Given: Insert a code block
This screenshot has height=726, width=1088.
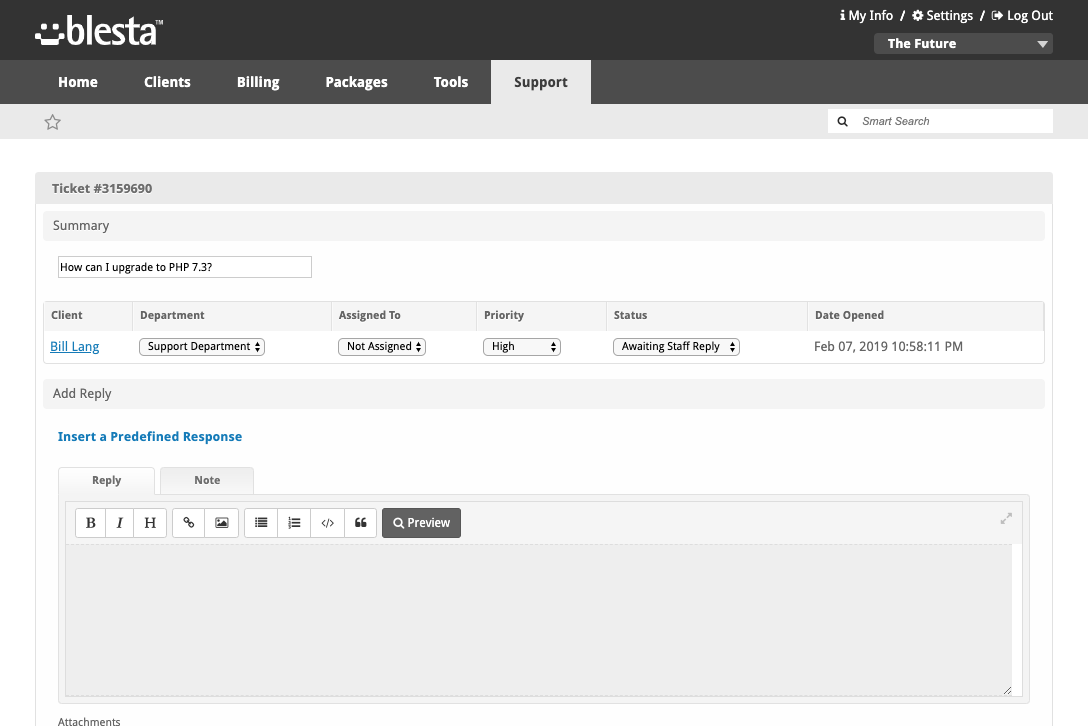Looking at the screenshot, I should (x=327, y=523).
